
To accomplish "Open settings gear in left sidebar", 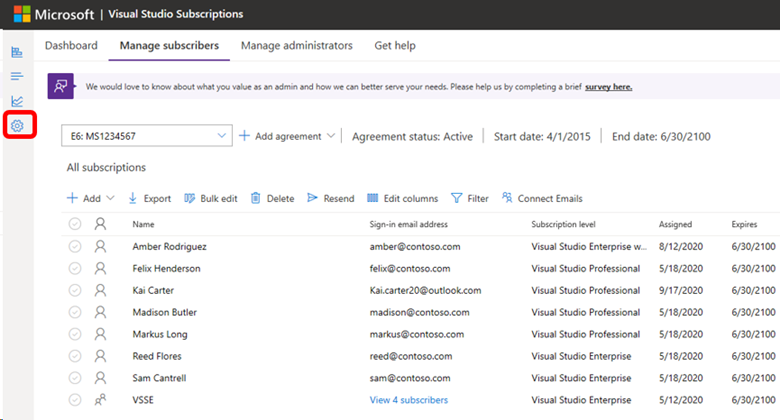I will coord(17,126).
